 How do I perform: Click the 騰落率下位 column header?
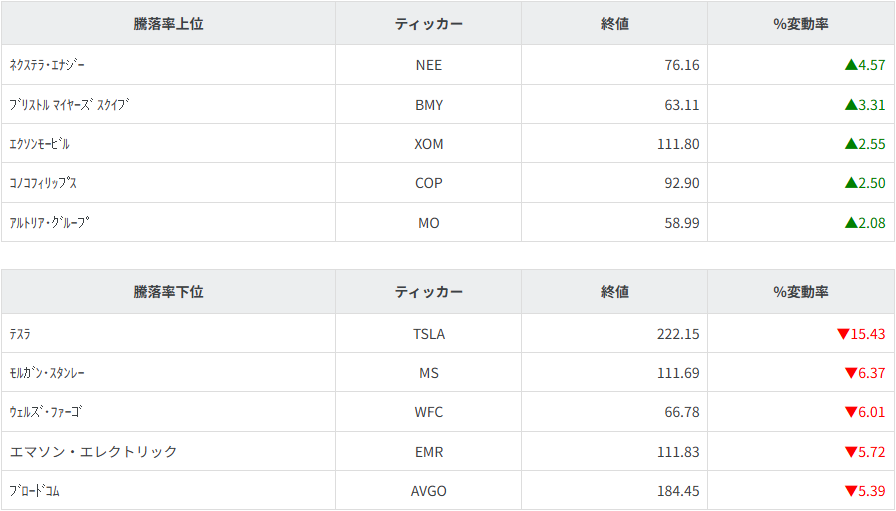point(168,292)
